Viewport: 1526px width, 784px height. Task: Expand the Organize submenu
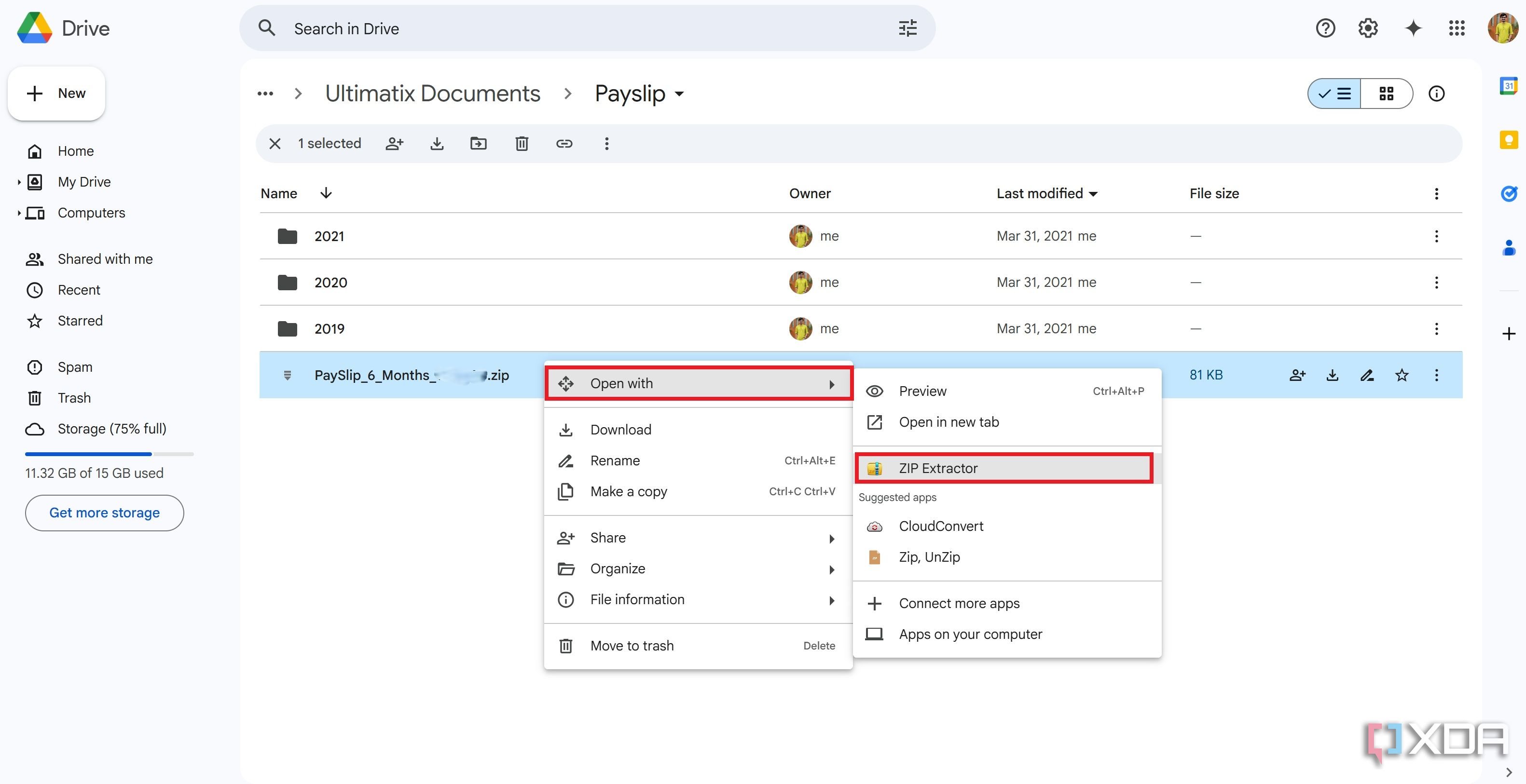(698, 568)
